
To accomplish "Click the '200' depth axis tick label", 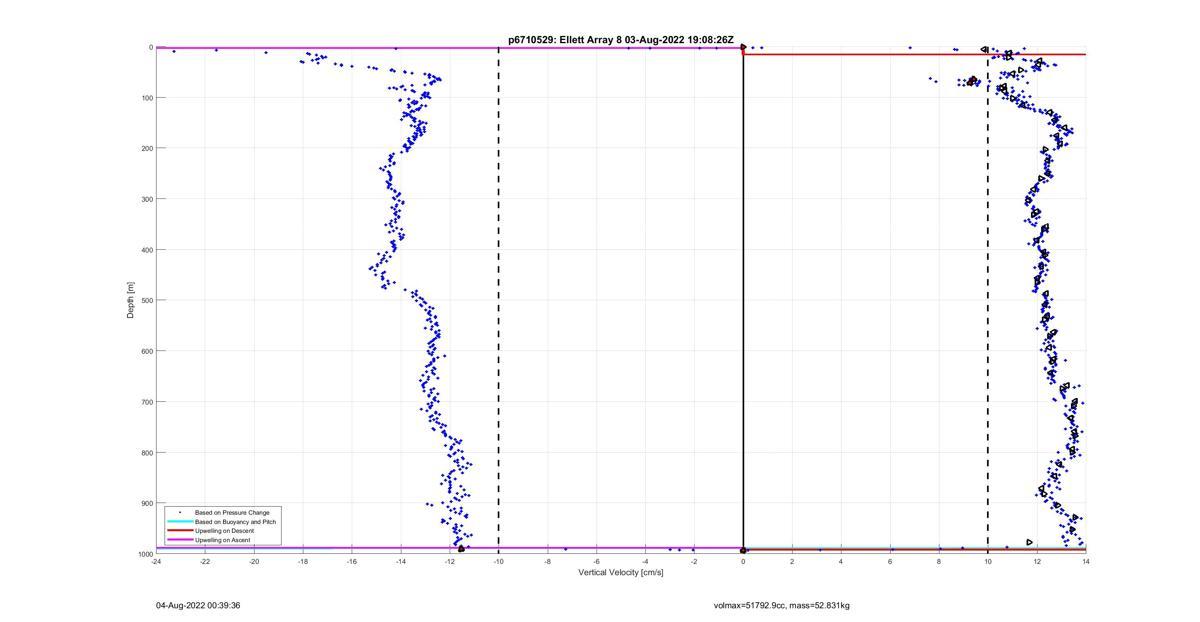I will tap(146, 148).
